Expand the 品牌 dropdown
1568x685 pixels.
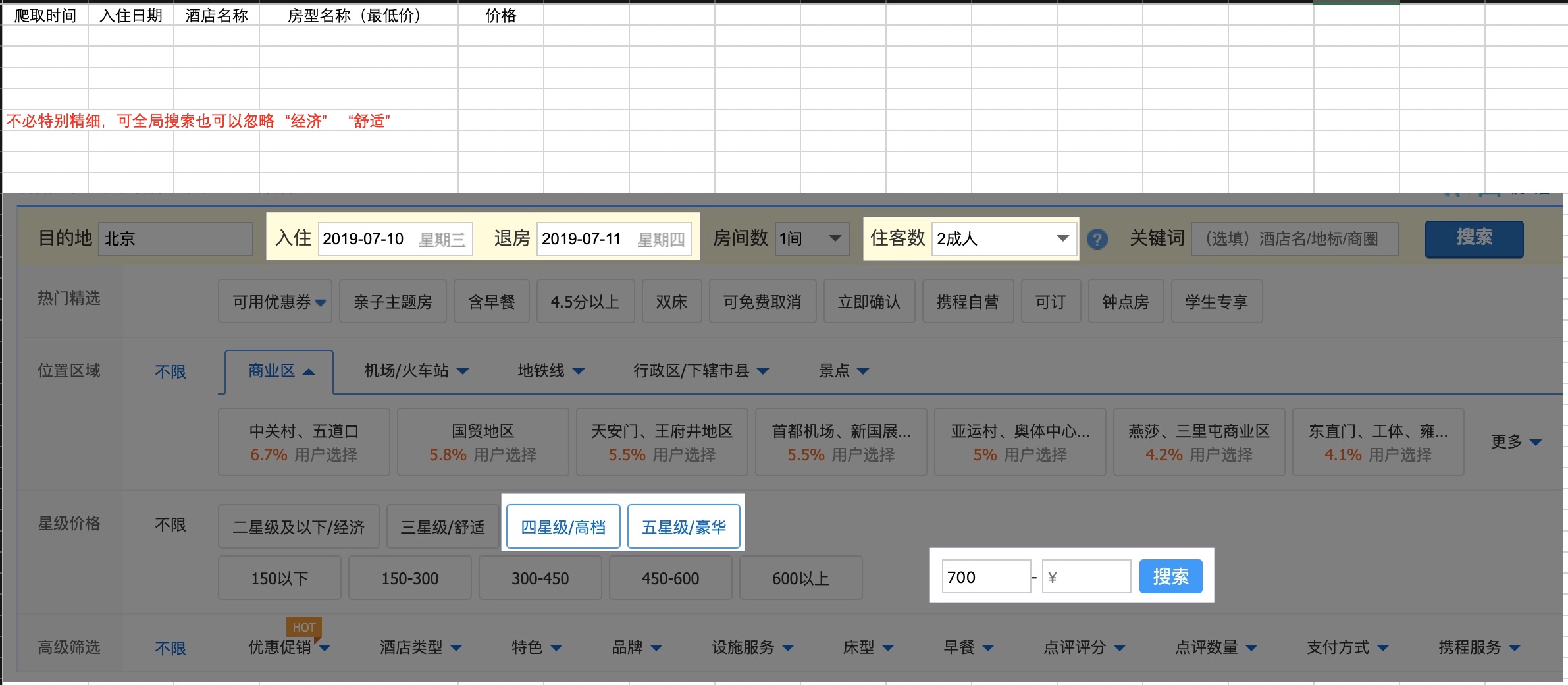coord(637,647)
